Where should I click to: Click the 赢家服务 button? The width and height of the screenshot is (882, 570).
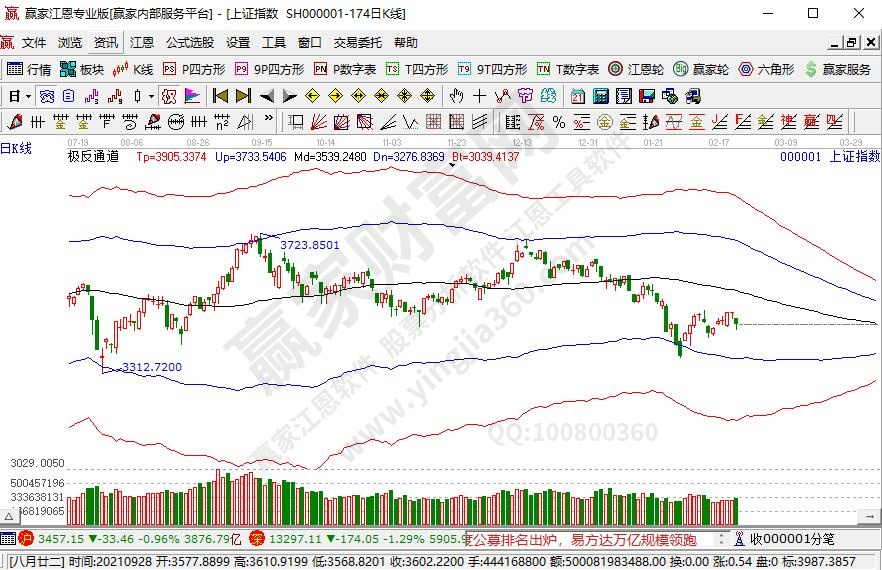tap(838, 69)
